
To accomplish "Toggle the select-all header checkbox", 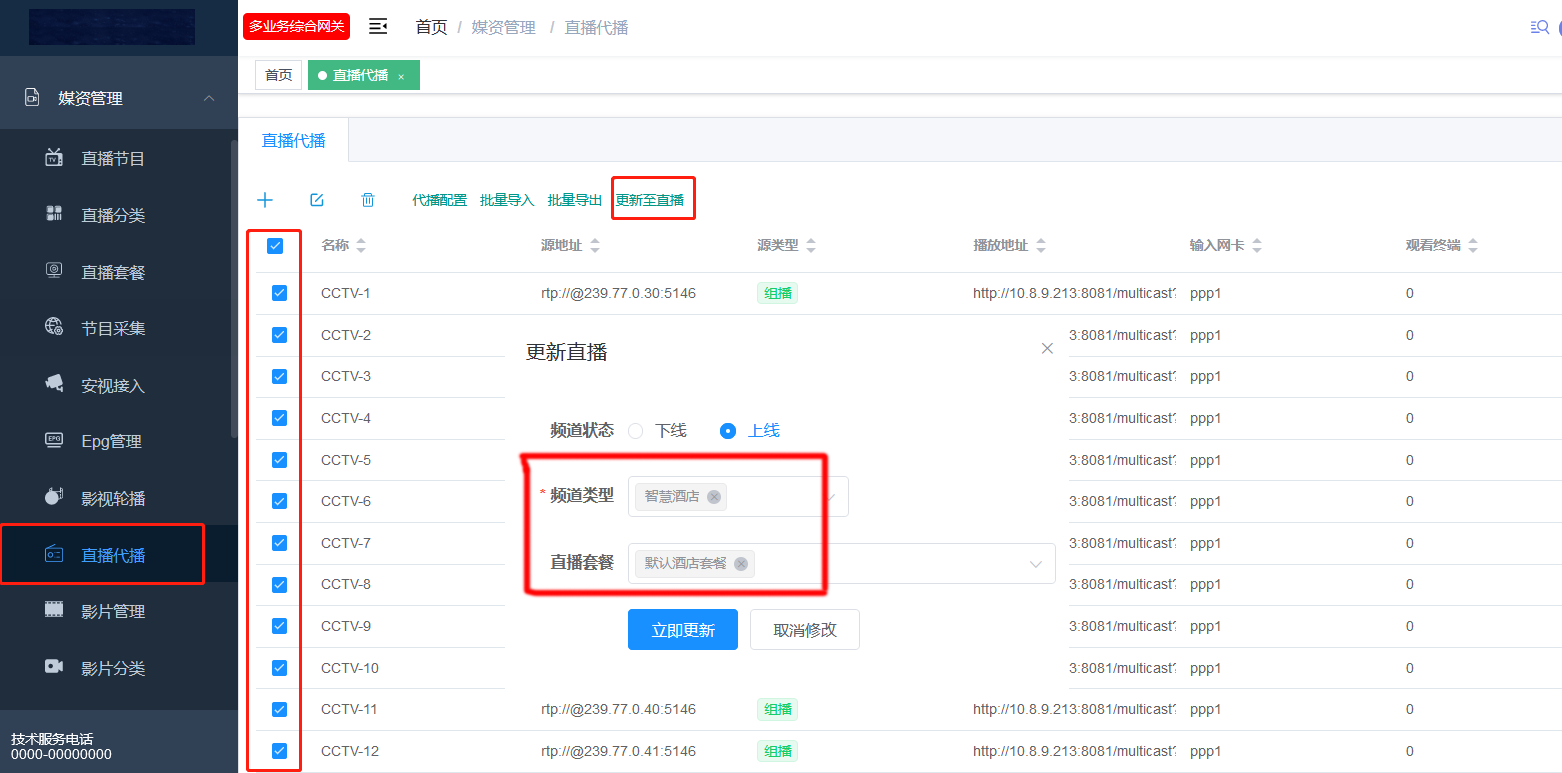I will click(x=275, y=246).
